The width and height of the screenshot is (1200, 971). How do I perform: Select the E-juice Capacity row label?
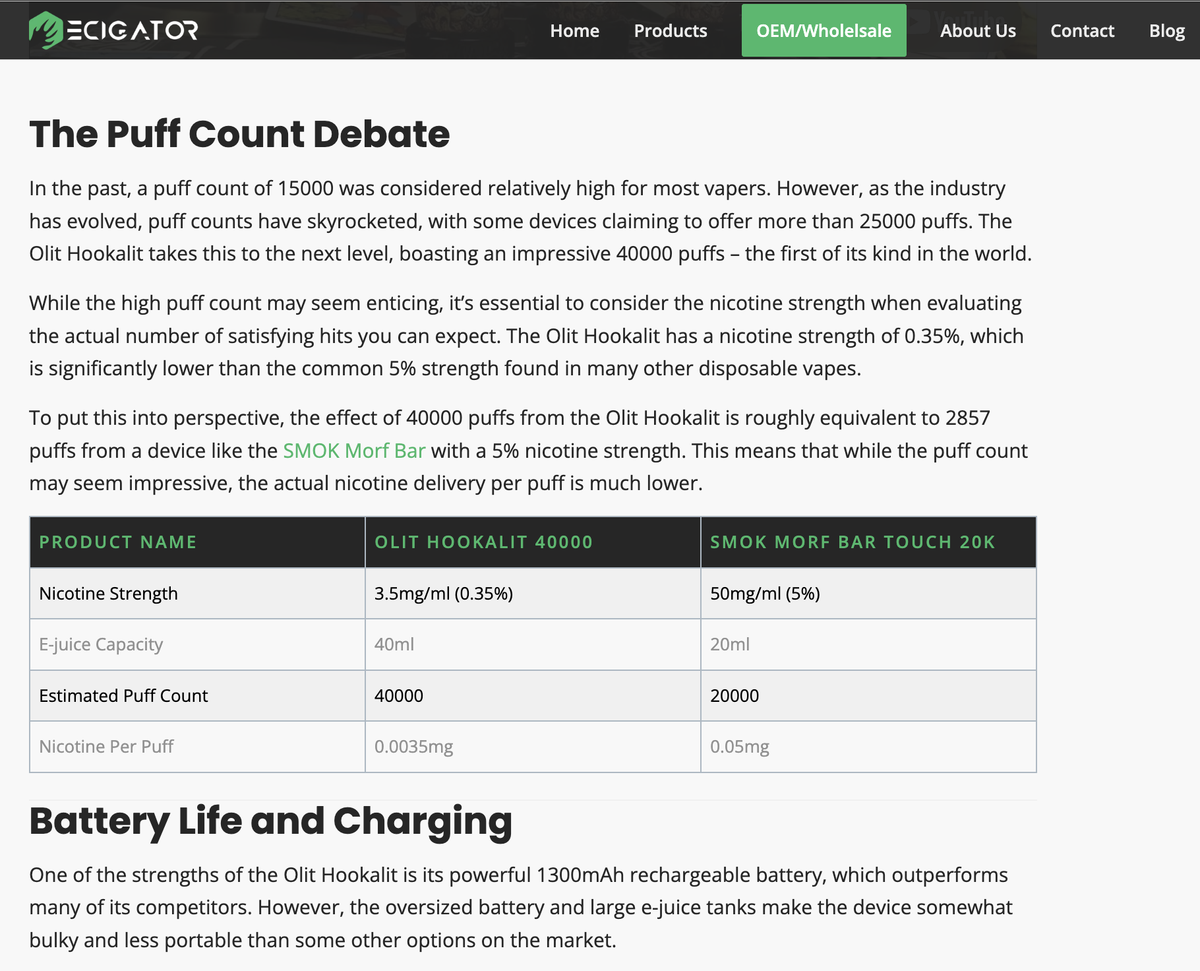click(x=101, y=644)
